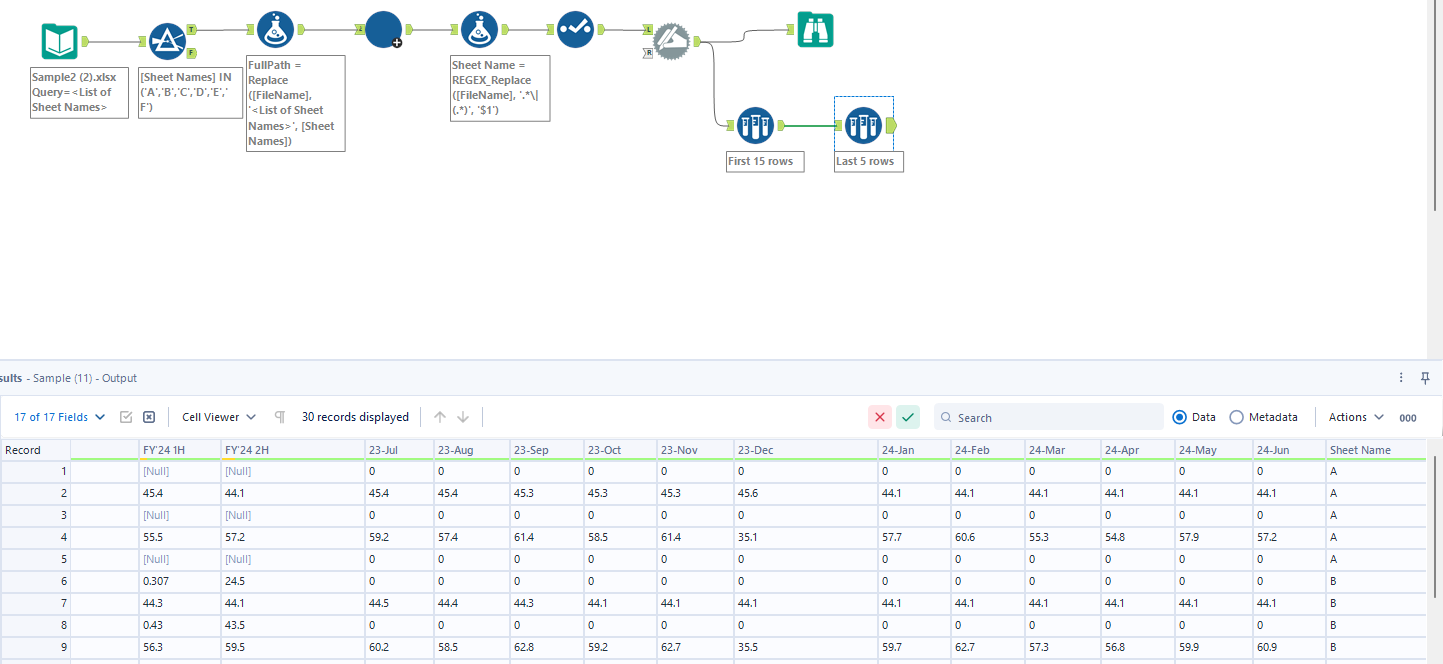Select the Input Data tool for Sample2 (2).xlsx
Screen dimensions: 1443x664
pos(59,42)
